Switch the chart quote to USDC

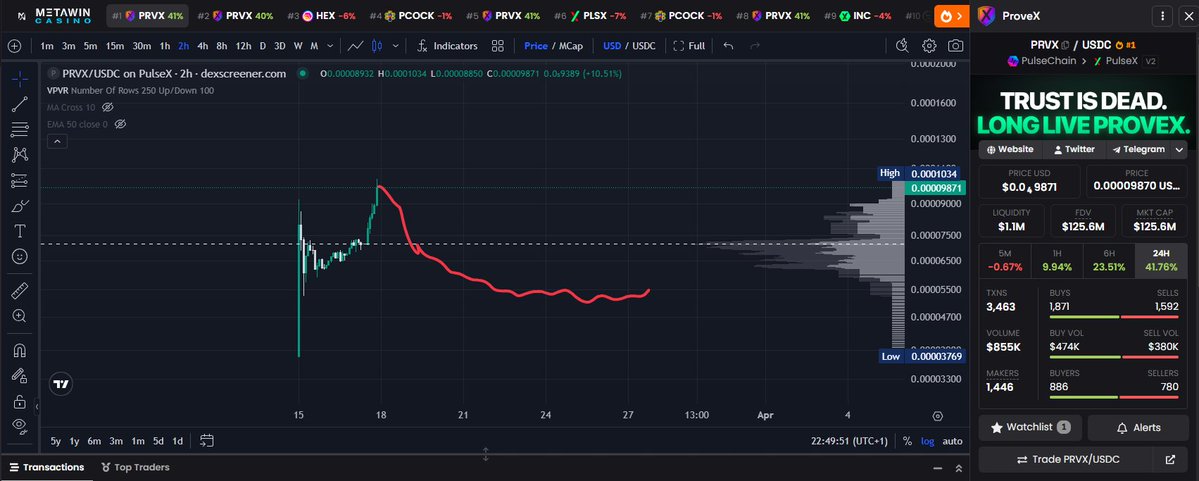[x=643, y=46]
